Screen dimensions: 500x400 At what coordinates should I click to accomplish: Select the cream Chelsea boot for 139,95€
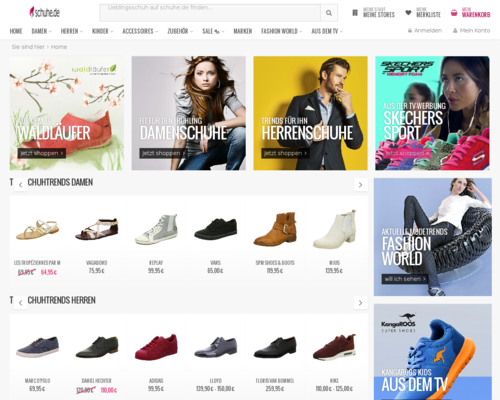click(x=335, y=229)
